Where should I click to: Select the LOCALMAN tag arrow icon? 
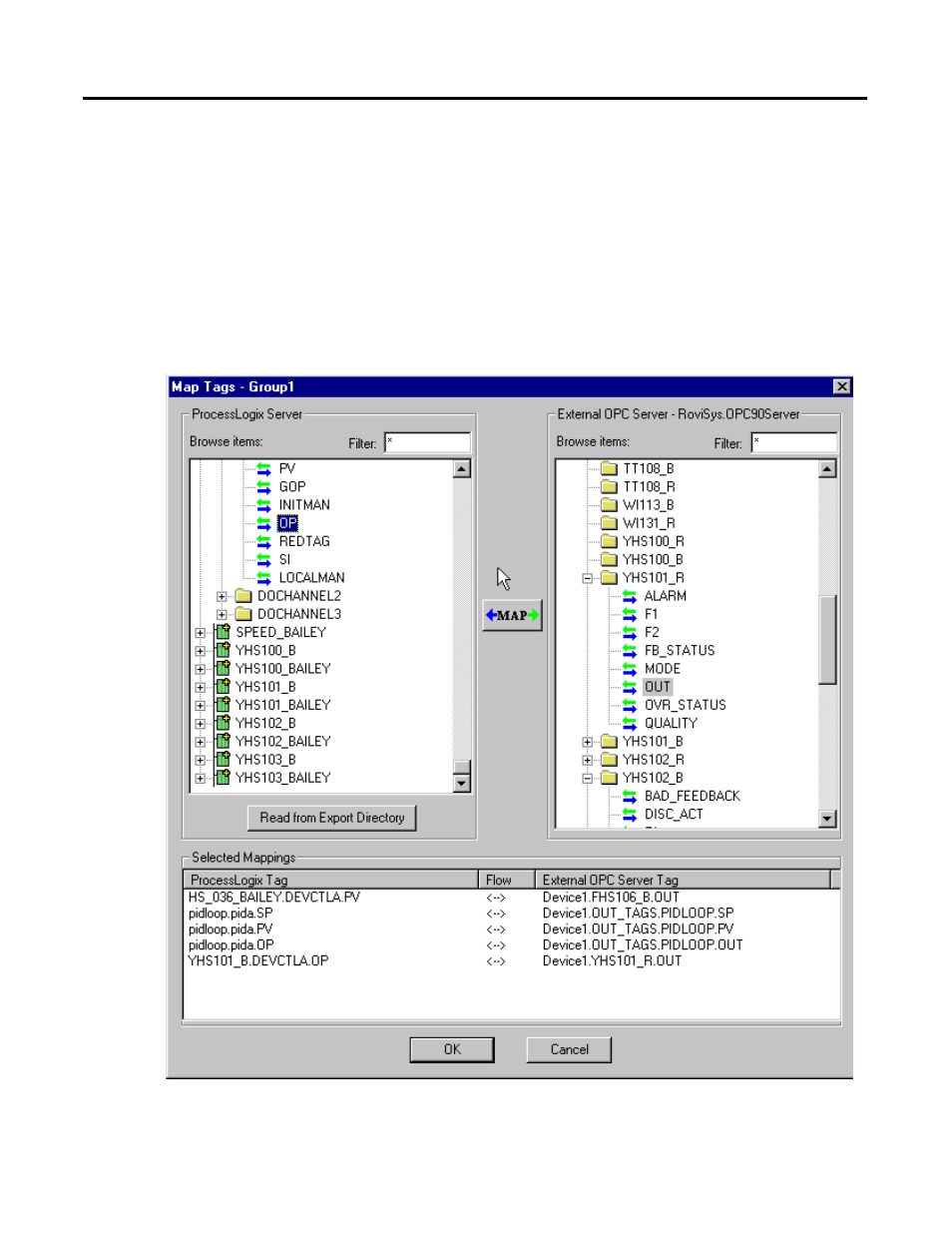tap(263, 578)
